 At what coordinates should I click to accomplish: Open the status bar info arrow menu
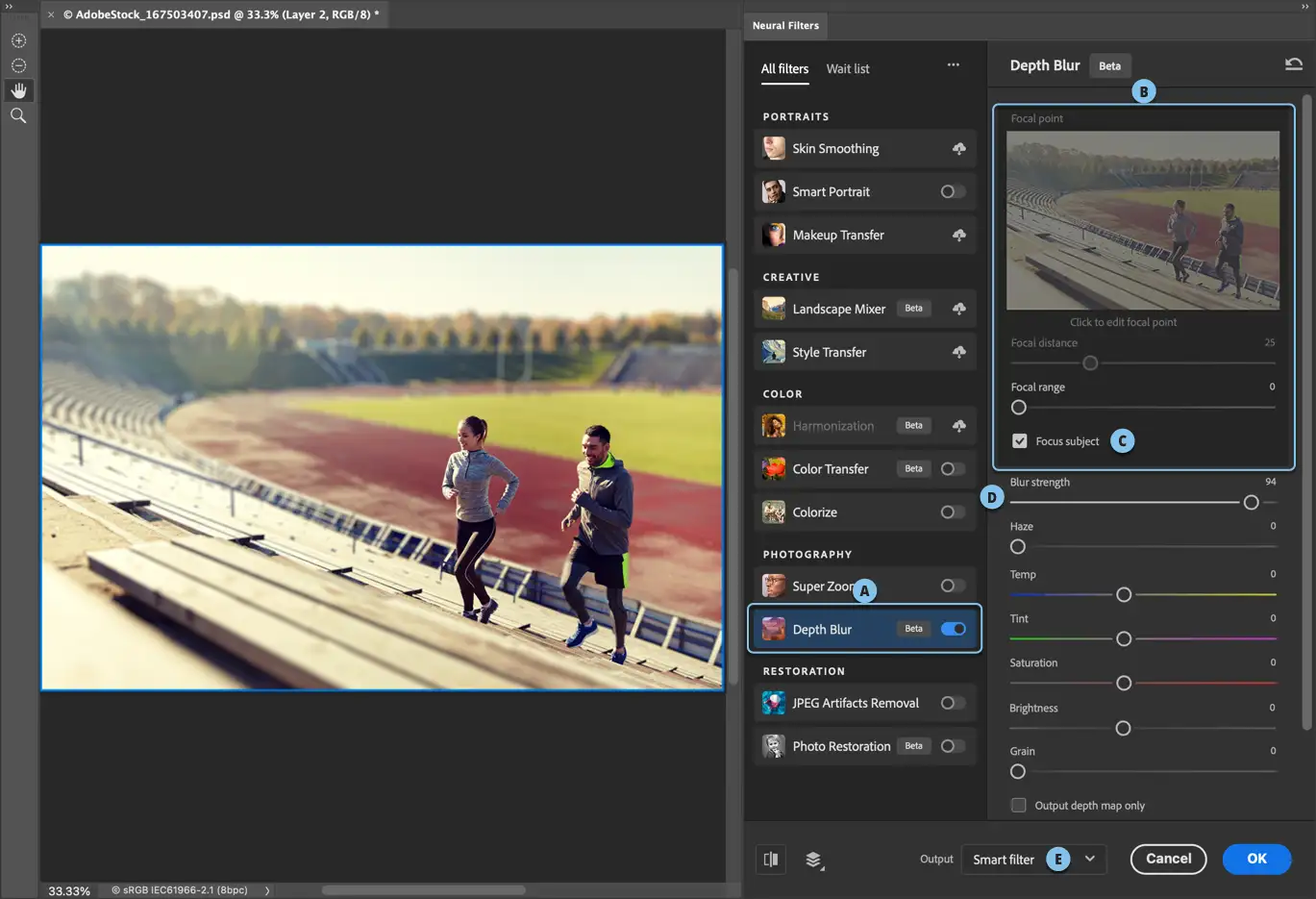coord(267,890)
